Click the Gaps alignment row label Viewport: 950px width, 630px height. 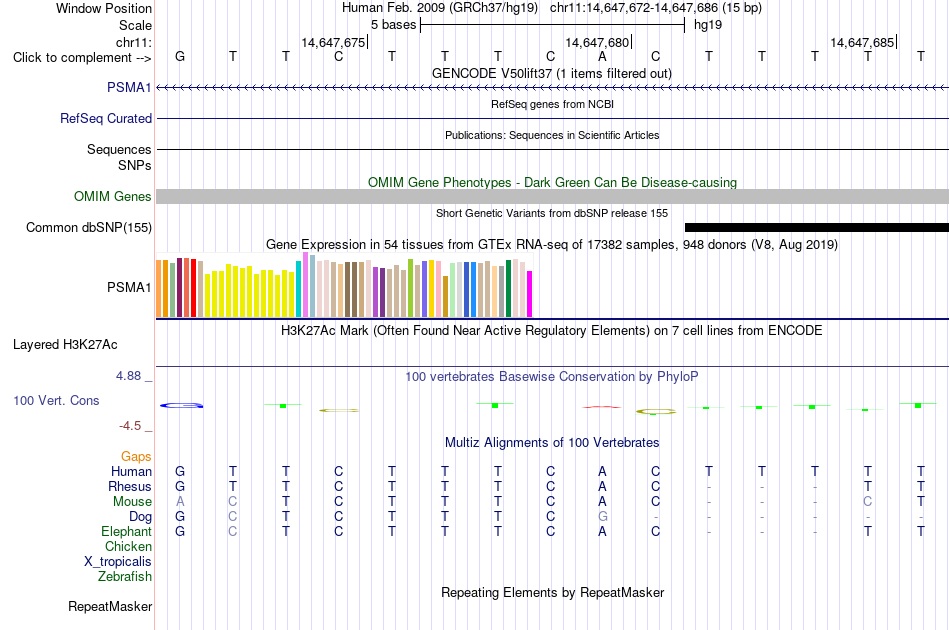136,457
